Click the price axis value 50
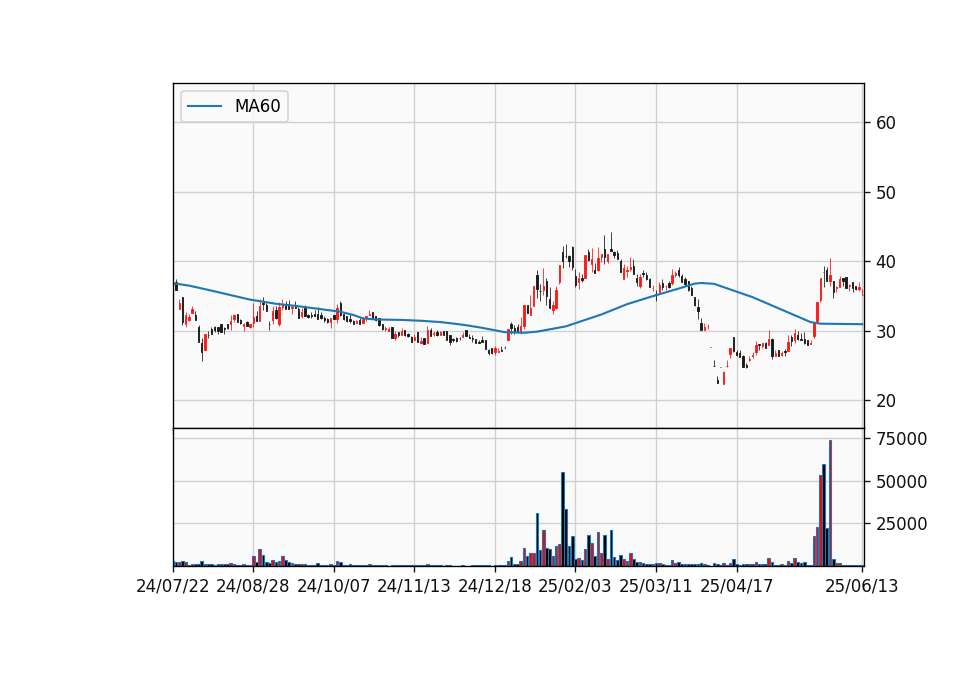Viewport: 960px width, 690px height. coord(886,193)
